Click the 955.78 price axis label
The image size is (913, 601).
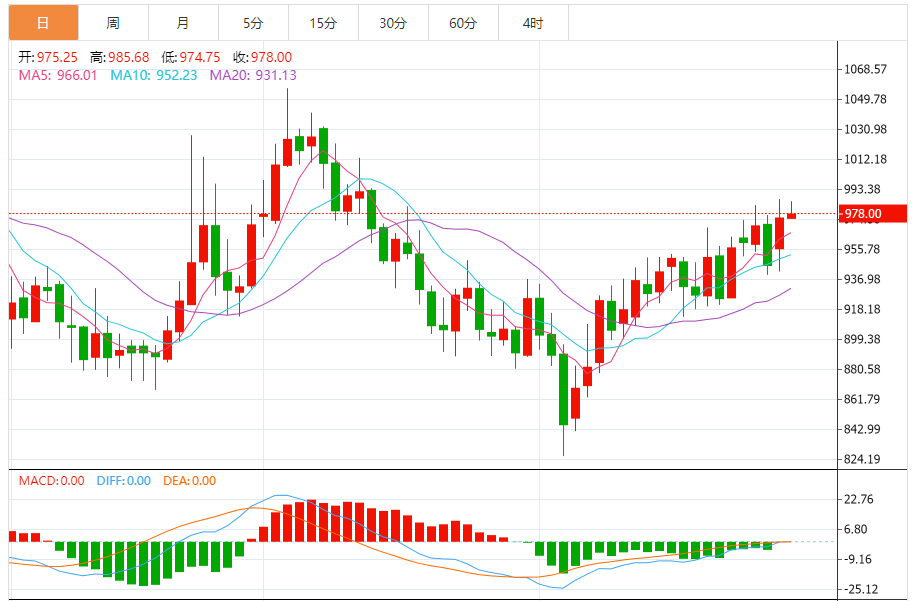(x=862, y=249)
